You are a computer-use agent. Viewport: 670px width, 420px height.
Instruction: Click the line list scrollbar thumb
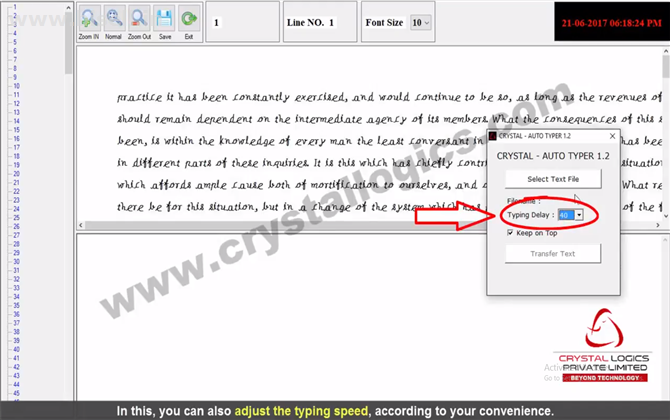(68, 43)
